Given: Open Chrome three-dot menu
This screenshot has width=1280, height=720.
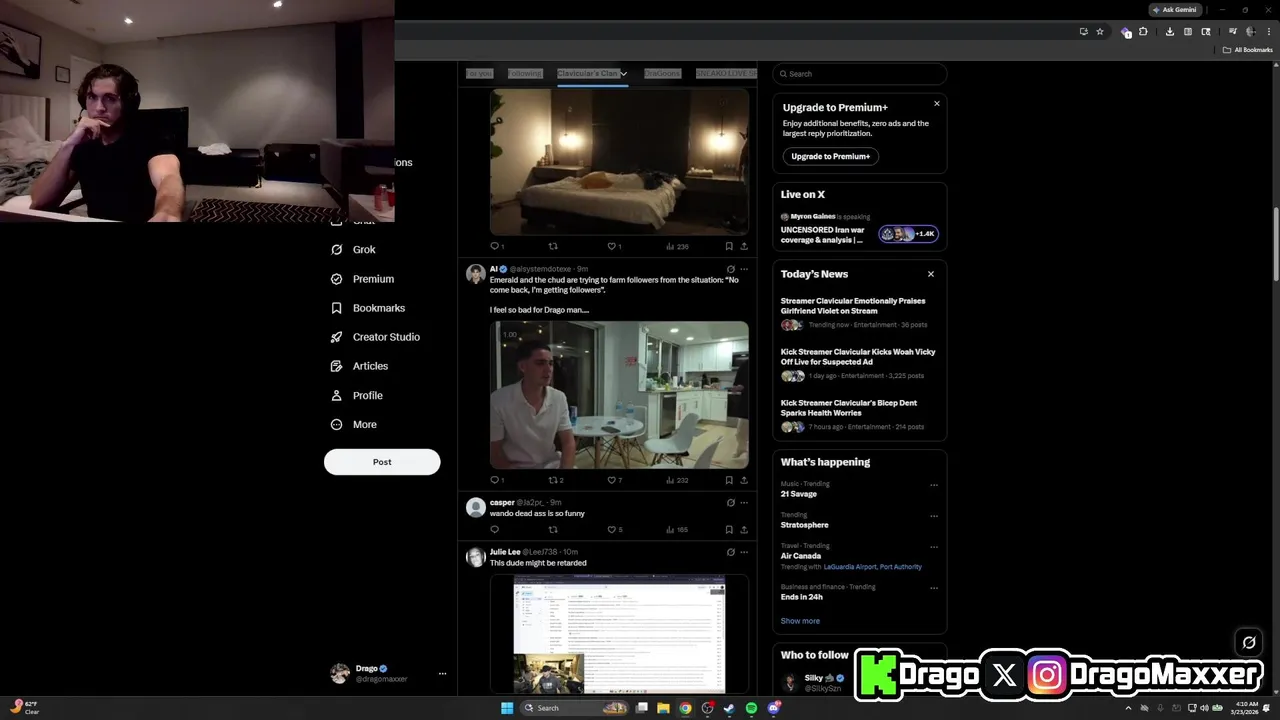Looking at the screenshot, I should pos(1267,32).
